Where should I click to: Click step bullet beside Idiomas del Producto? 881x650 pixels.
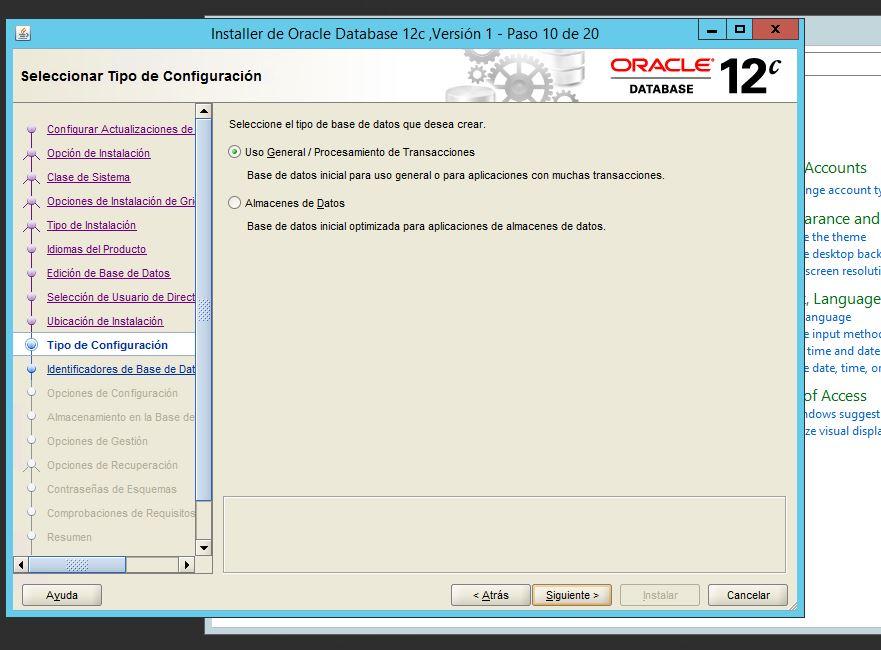(31, 249)
